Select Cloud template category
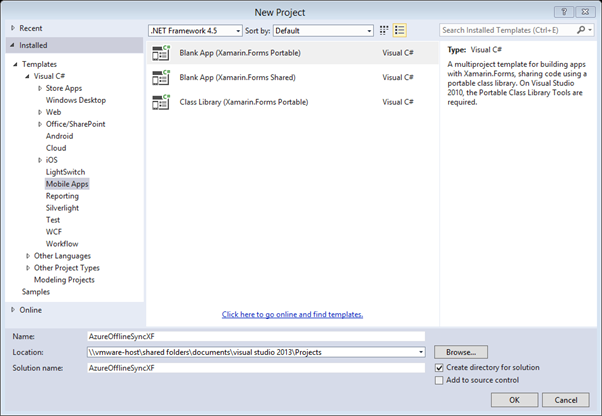 click(56, 148)
